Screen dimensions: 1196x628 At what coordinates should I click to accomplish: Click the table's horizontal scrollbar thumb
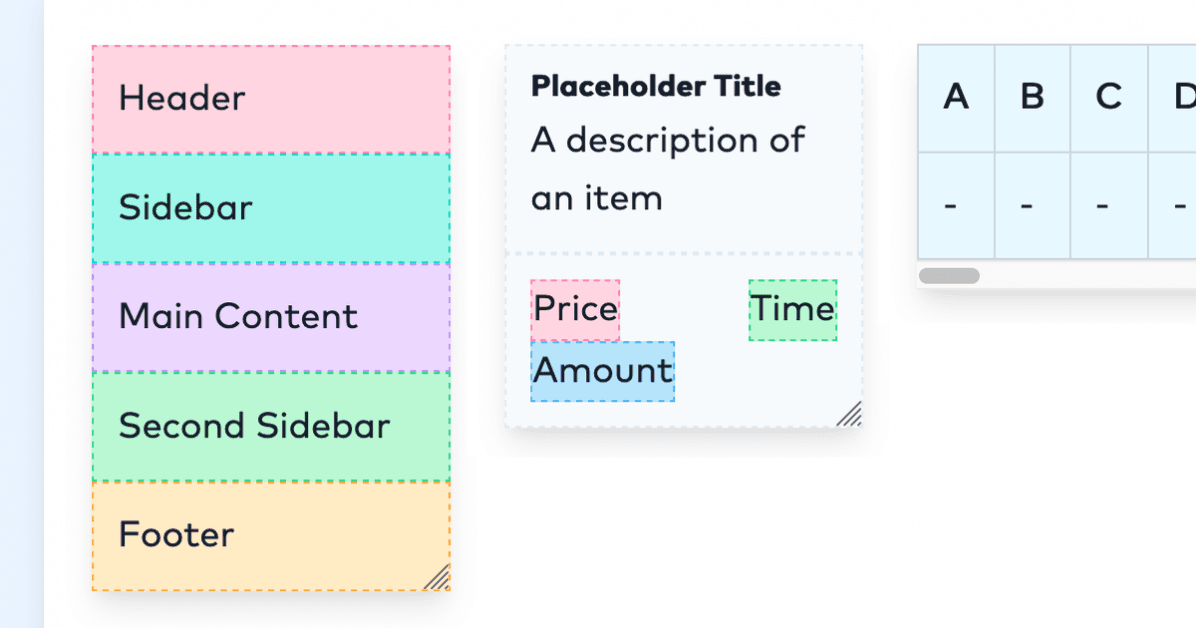(x=949, y=276)
